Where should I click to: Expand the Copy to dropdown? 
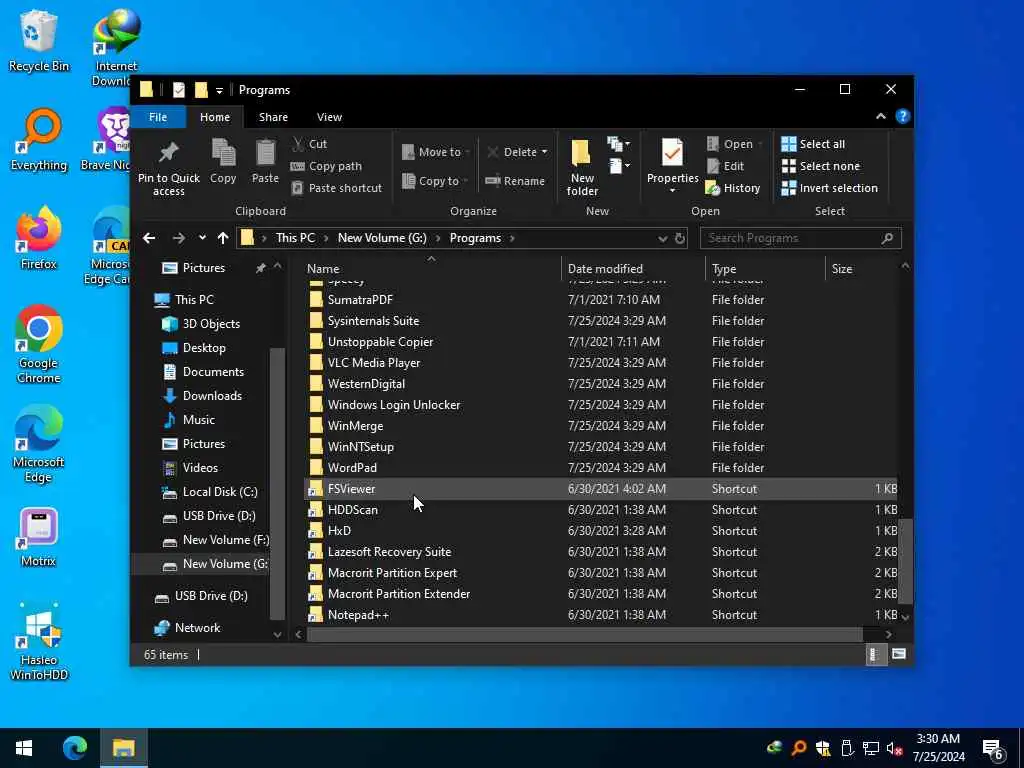click(x=466, y=181)
